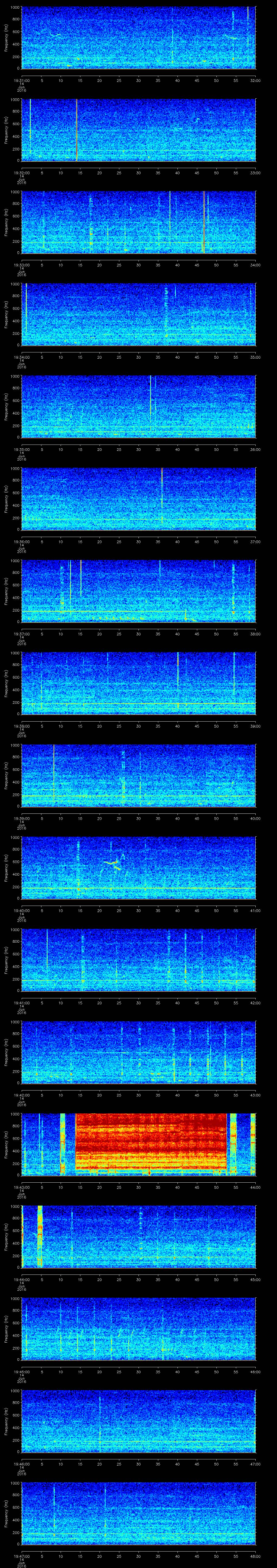
Task: Select the spectrogram panel starting at 19:46:00
Action: (x=139, y=1421)
